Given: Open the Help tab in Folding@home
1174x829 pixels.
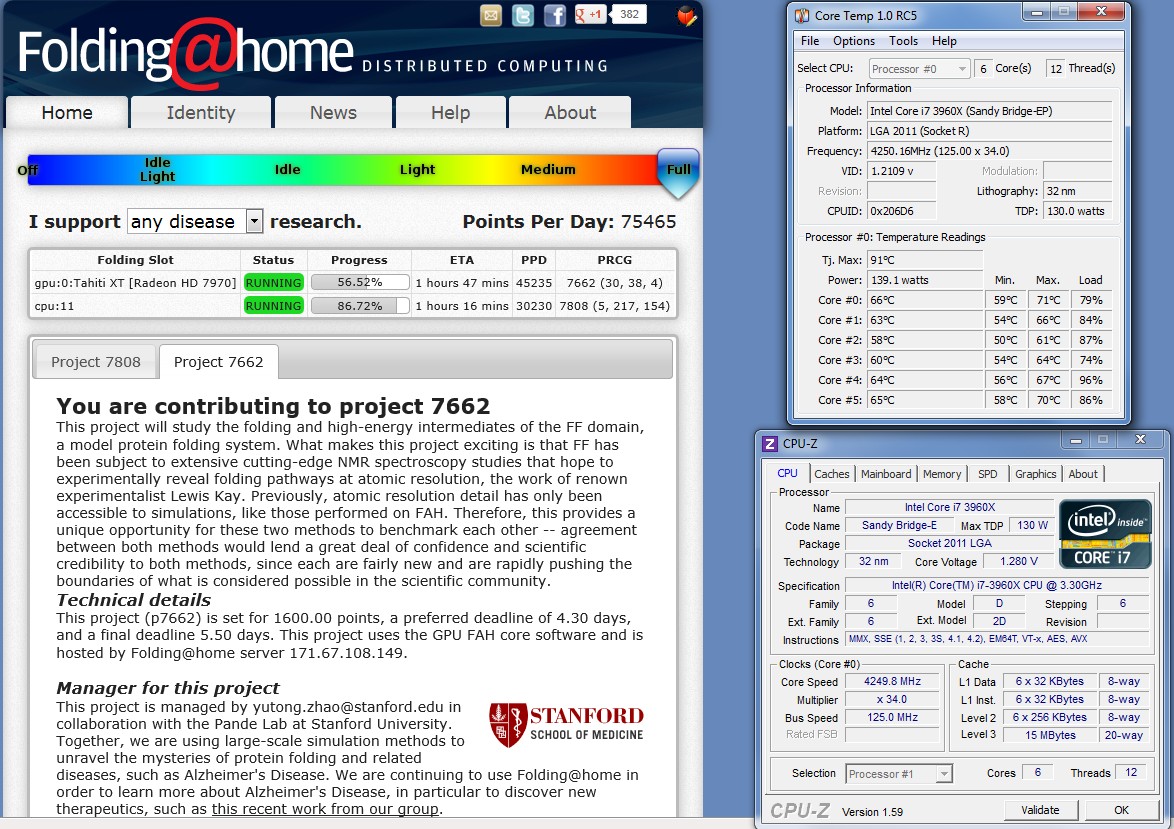Looking at the screenshot, I should point(450,112).
